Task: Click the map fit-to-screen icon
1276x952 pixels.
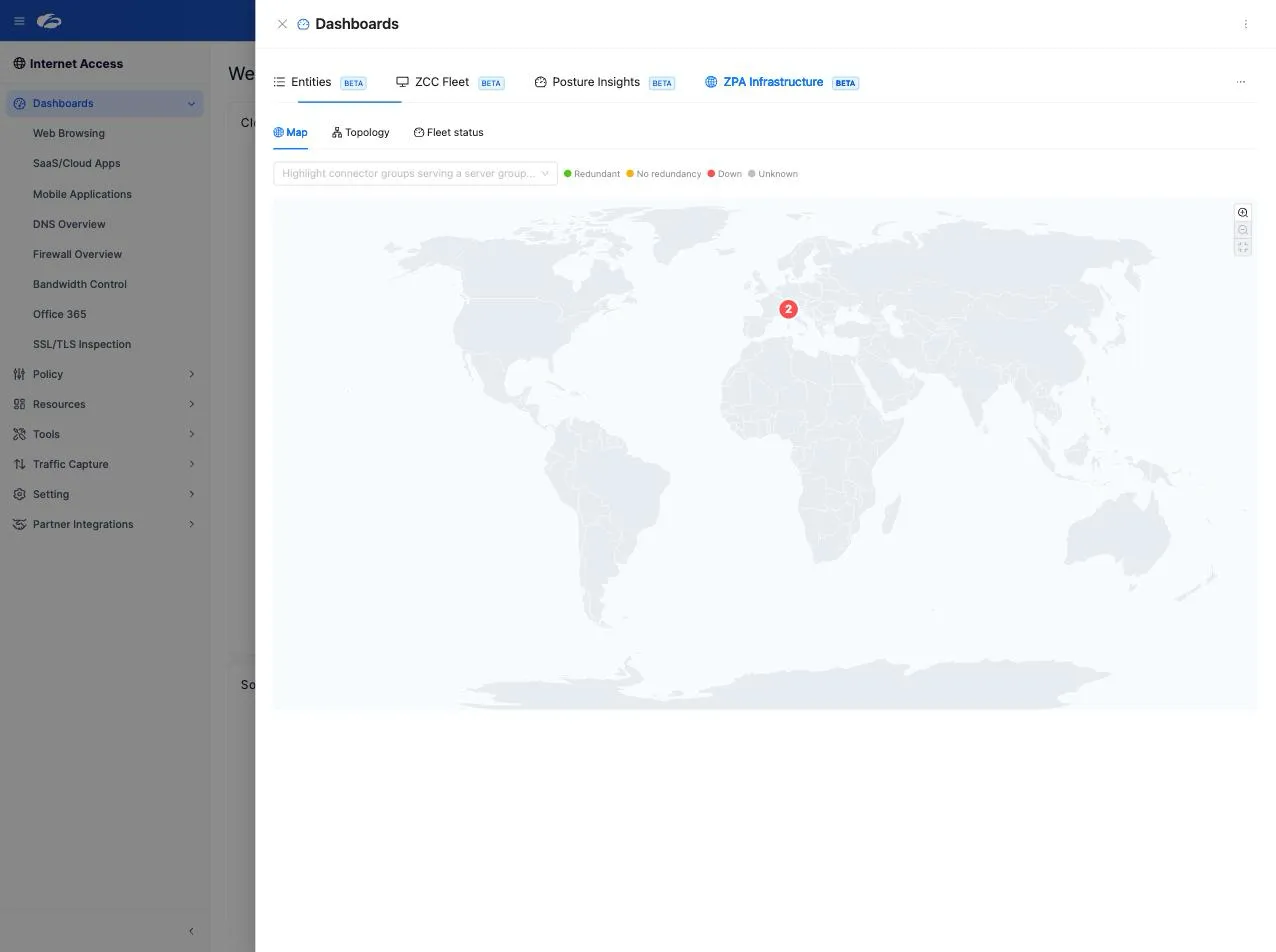Action: click(x=1243, y=247)
